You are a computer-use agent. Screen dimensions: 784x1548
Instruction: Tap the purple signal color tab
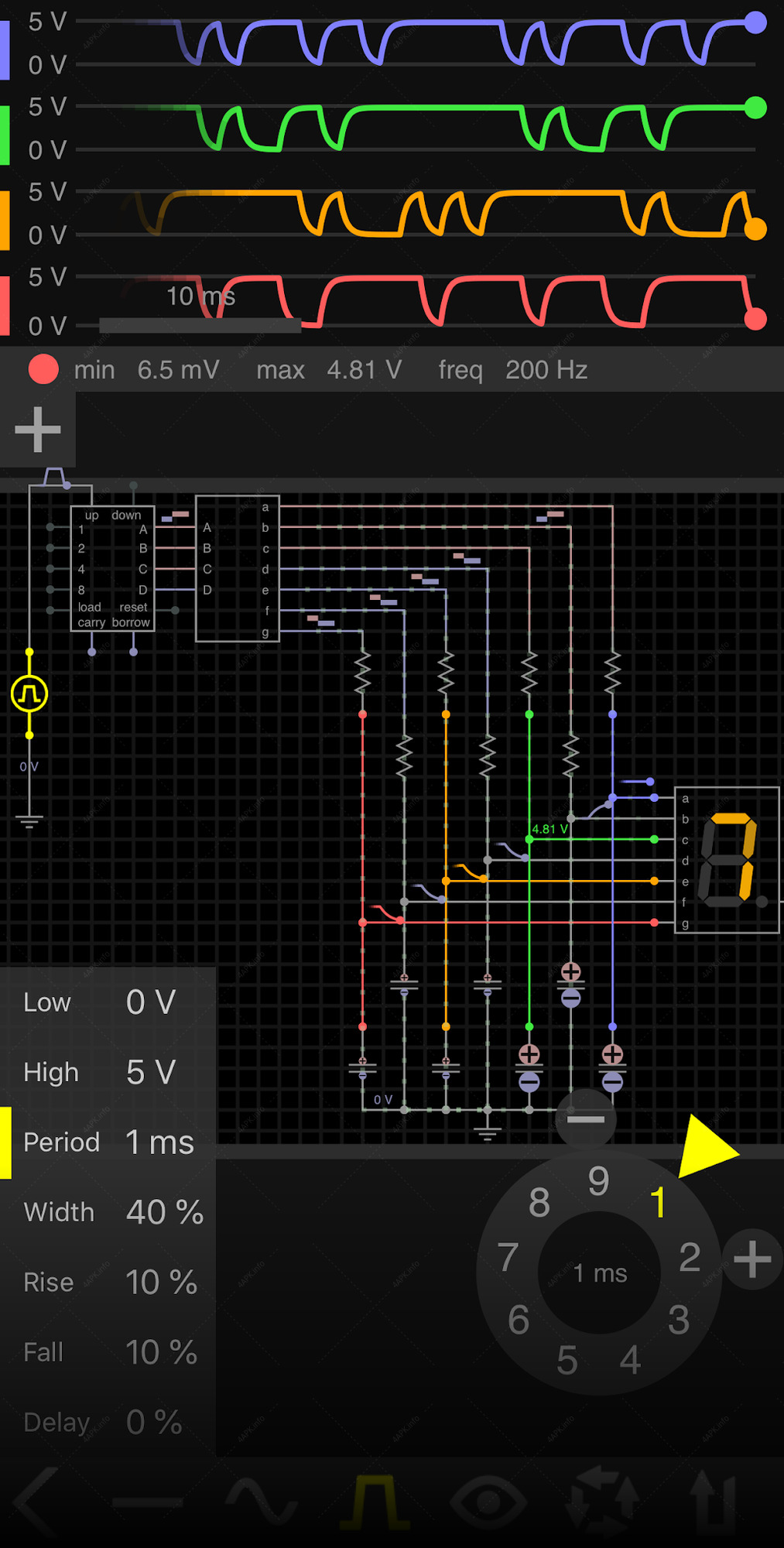5,50
